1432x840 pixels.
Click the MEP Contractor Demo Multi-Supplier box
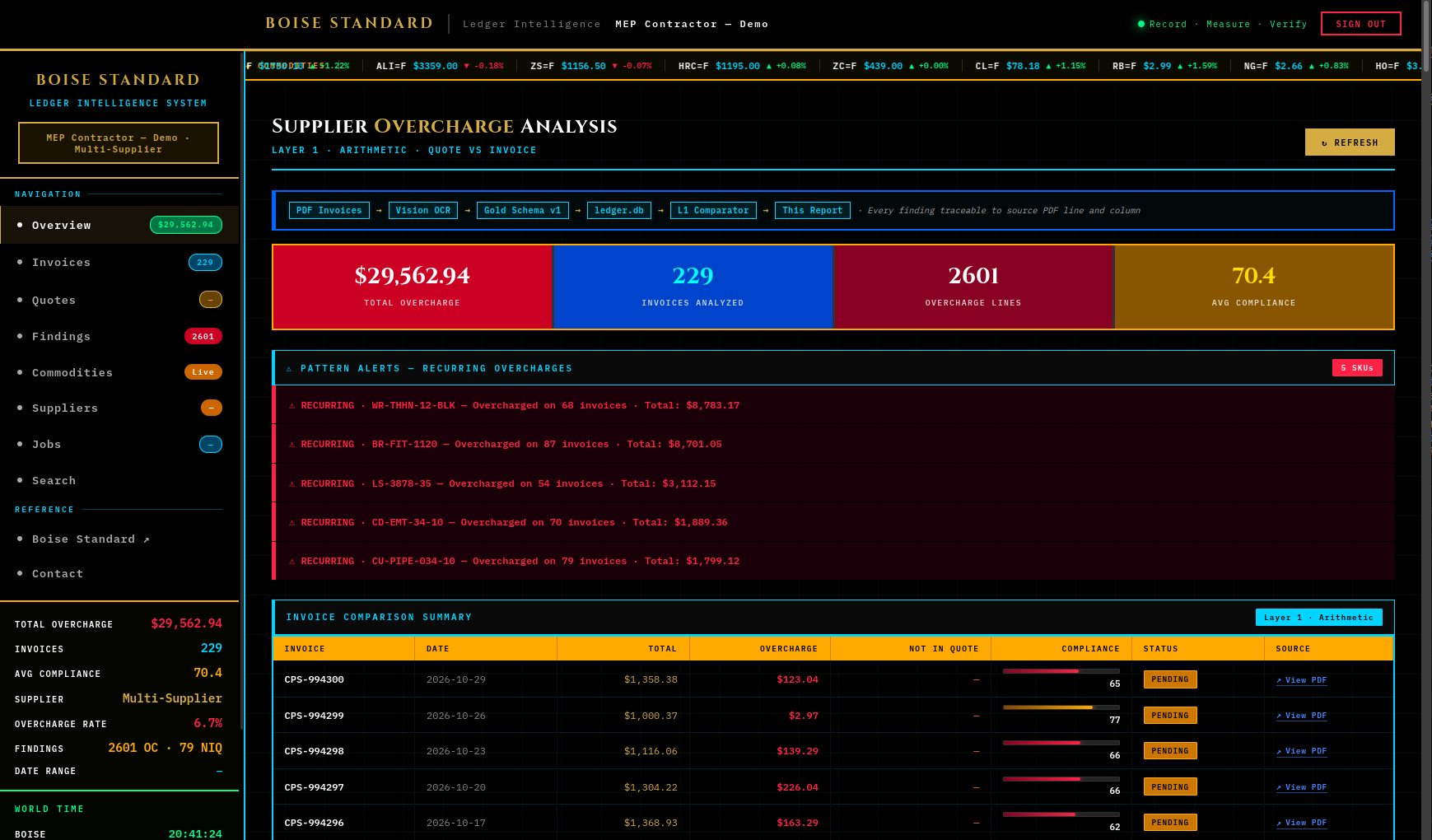[119, 143]
